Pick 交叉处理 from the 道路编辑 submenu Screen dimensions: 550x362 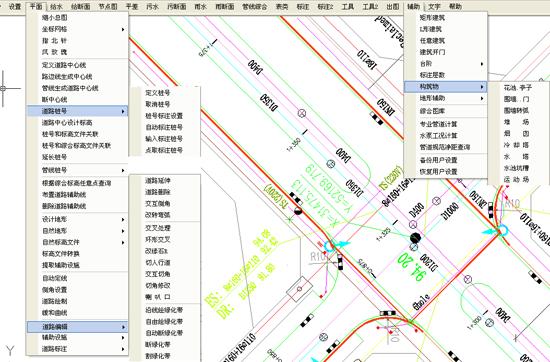coord(157,228)
